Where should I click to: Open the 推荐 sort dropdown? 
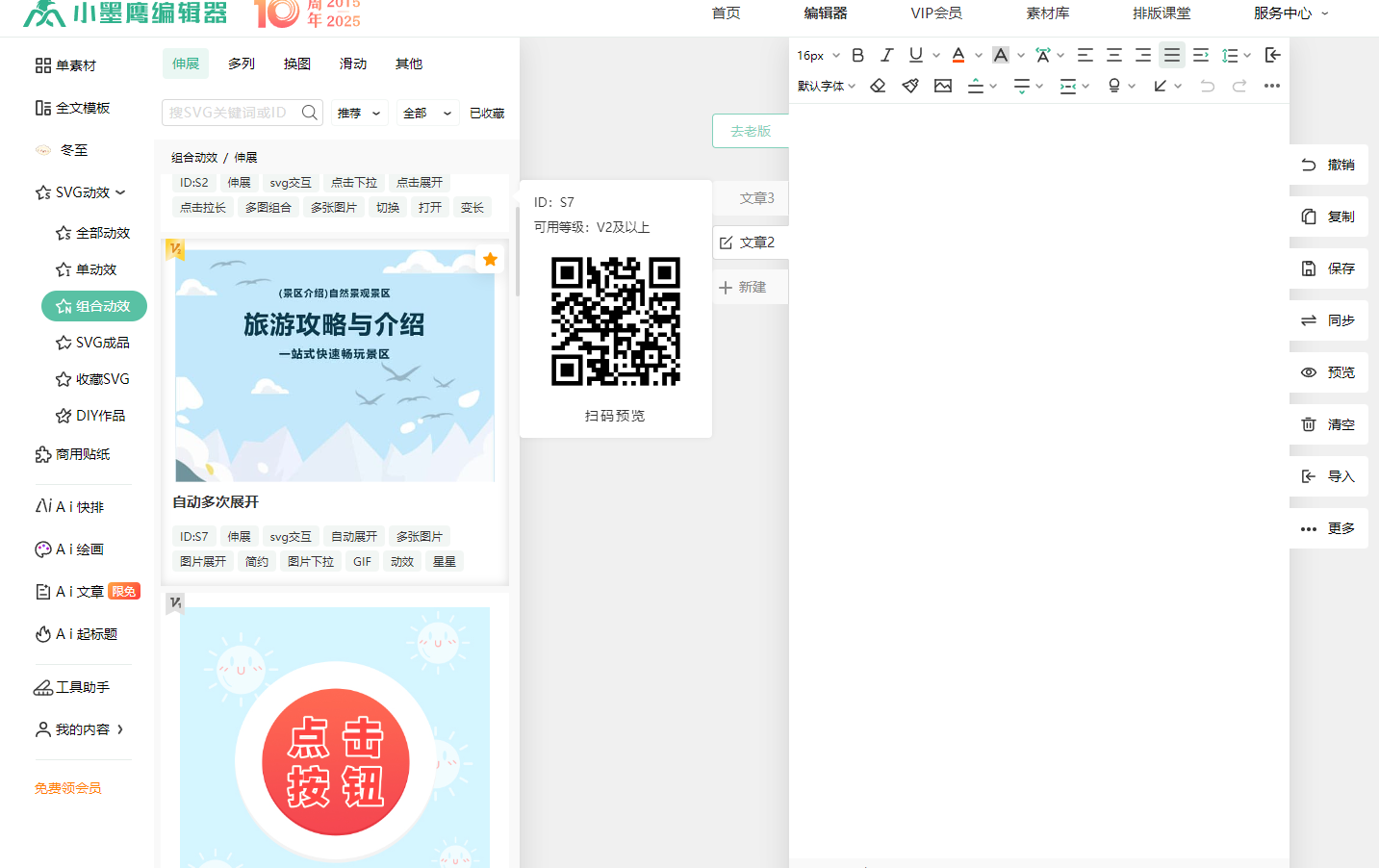[x=360, y=113]
